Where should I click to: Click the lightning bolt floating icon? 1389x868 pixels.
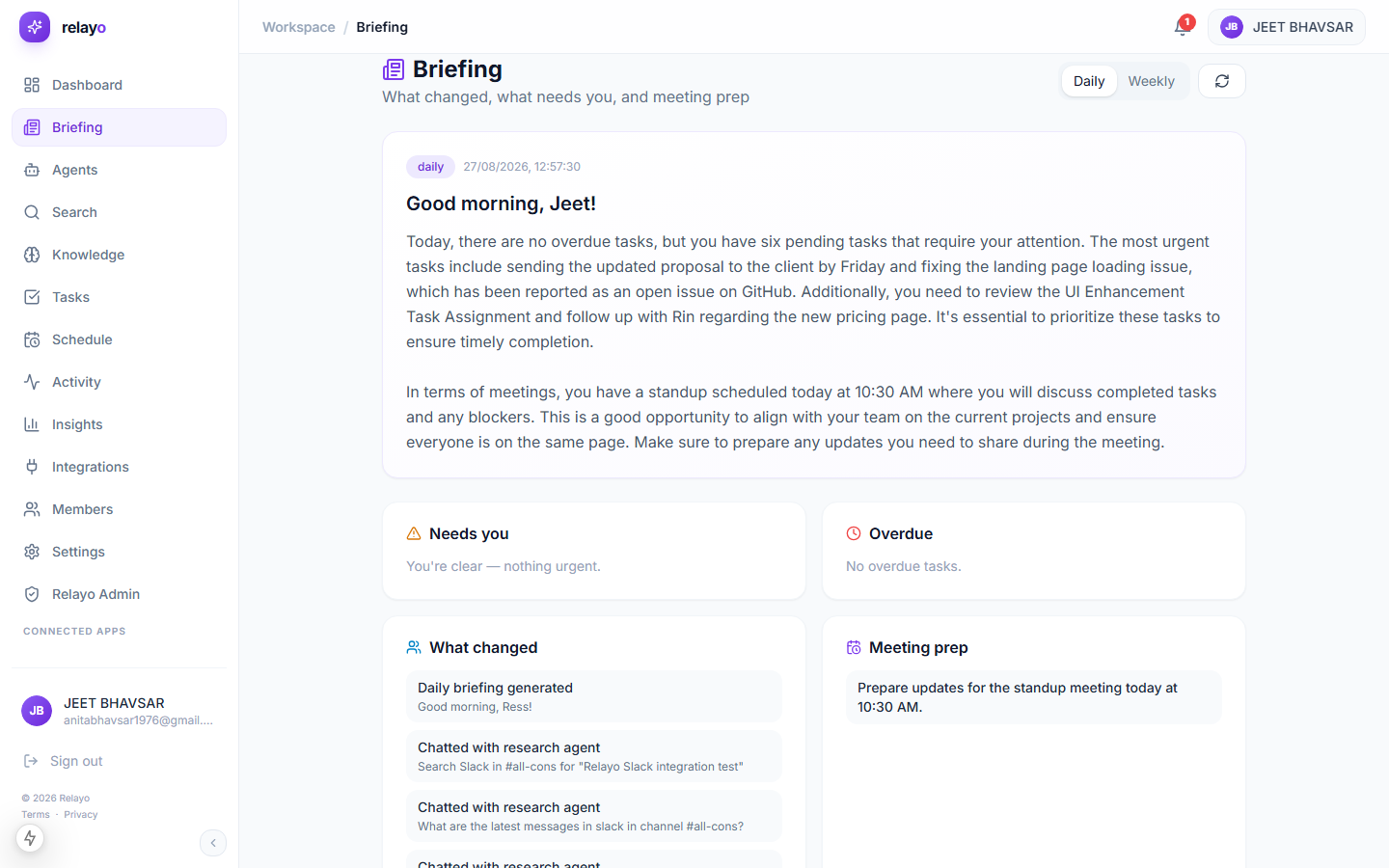point(30,838)
